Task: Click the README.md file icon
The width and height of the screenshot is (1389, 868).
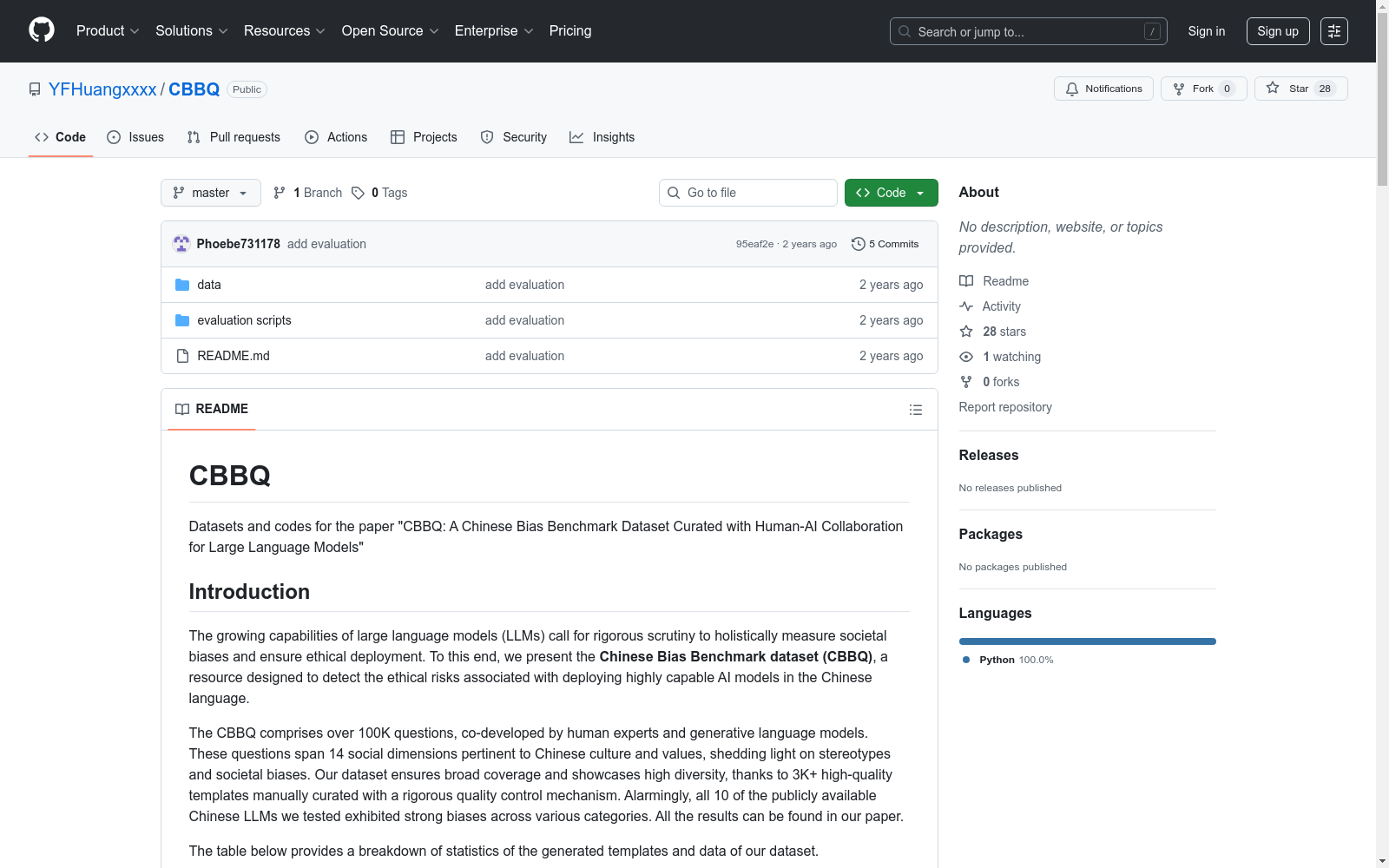Action: tap(182, 356)
